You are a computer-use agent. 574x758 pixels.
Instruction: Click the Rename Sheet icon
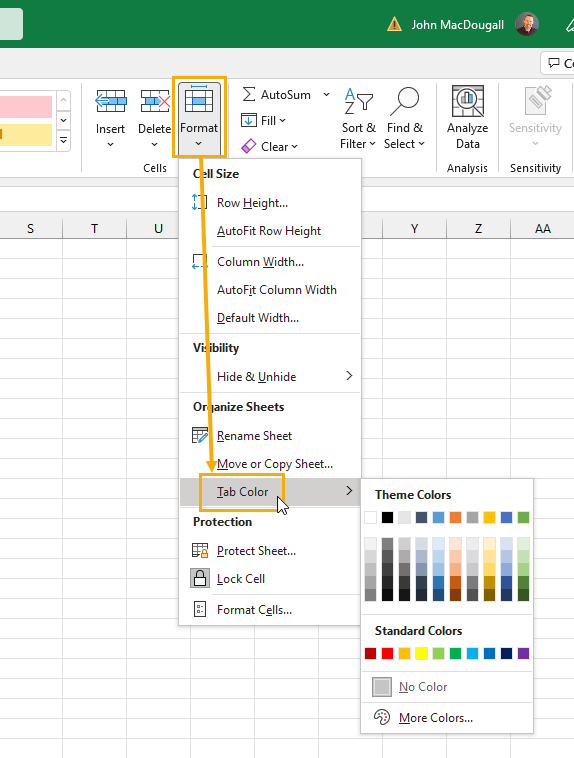pyautogui.click(x=200, y=436)
